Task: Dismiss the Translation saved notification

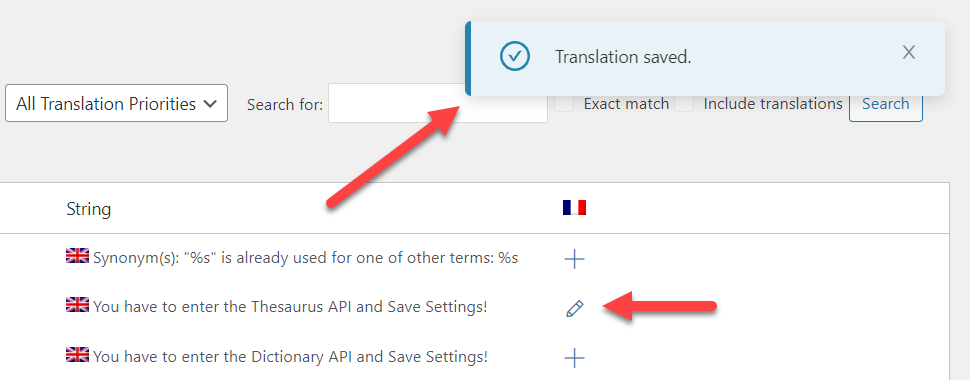Action: 908,53
